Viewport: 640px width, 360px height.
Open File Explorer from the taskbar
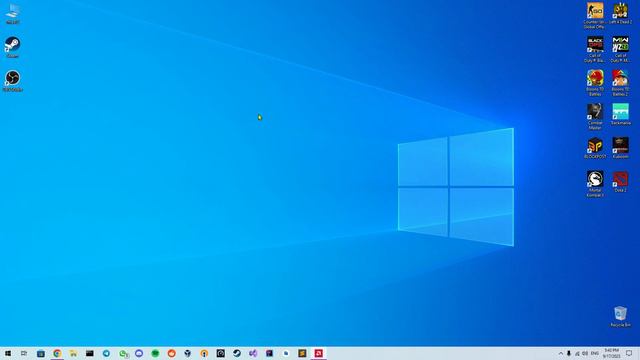[x=73, y=353]
